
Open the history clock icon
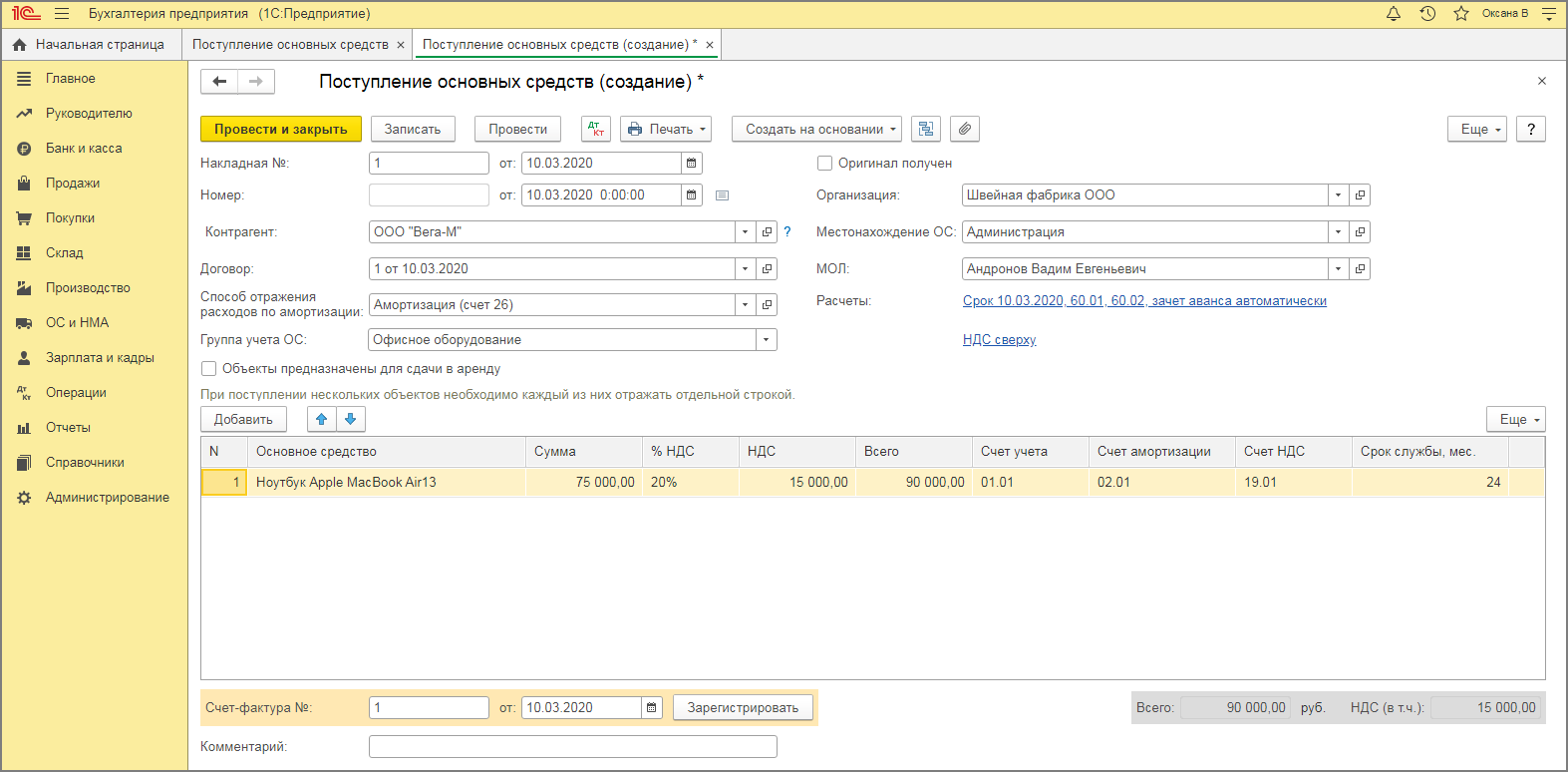point(1427,14)
